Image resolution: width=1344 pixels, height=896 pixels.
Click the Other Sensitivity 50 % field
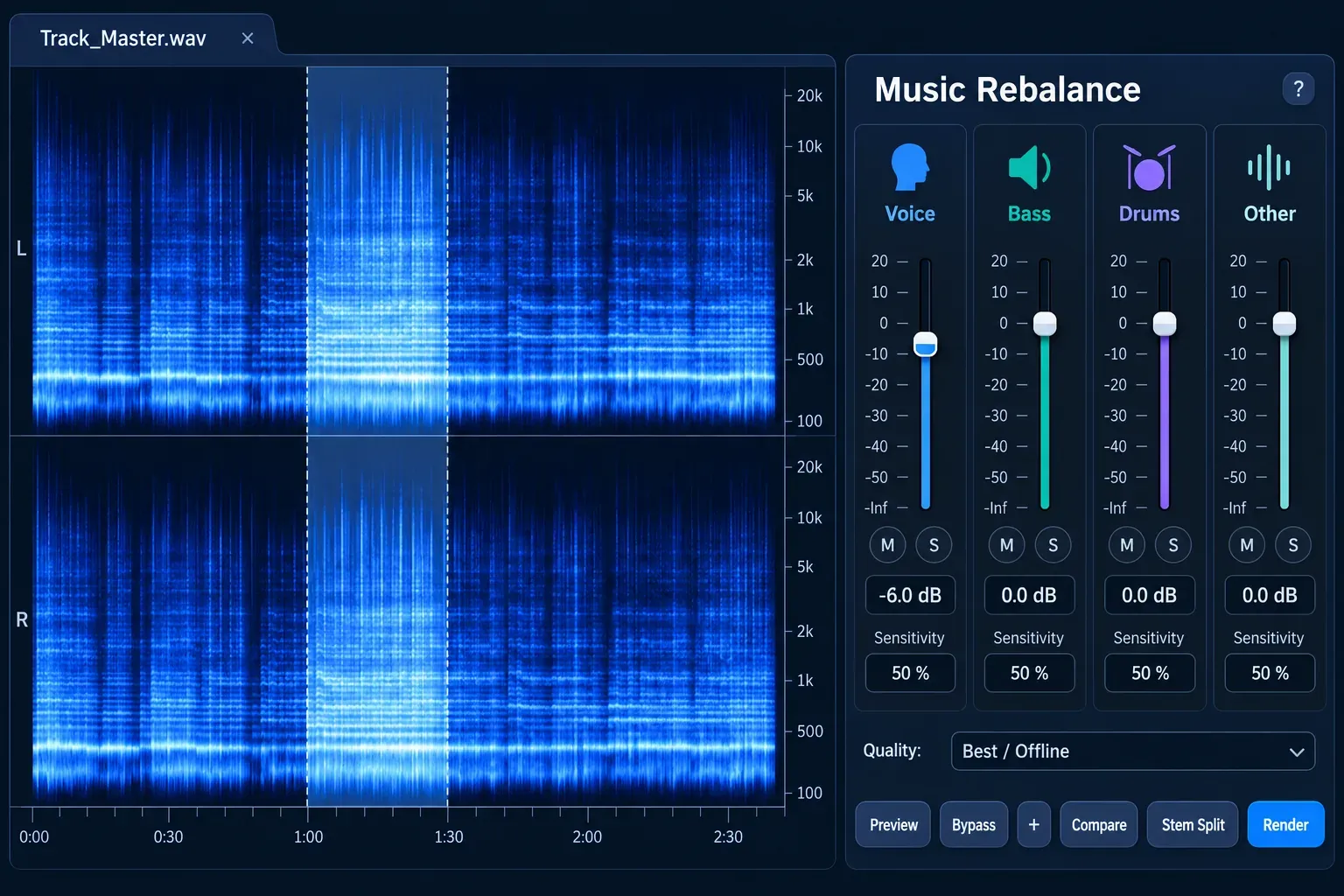1270,673
